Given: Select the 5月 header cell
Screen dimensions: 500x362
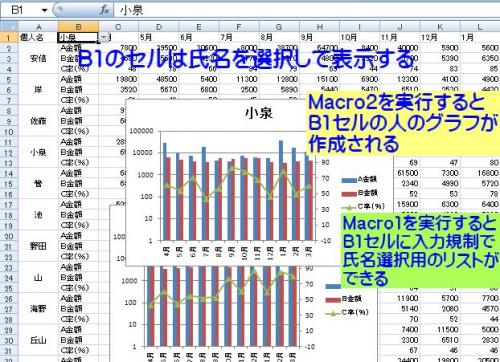Looking at the screenshot, I should tap(159, 37).
